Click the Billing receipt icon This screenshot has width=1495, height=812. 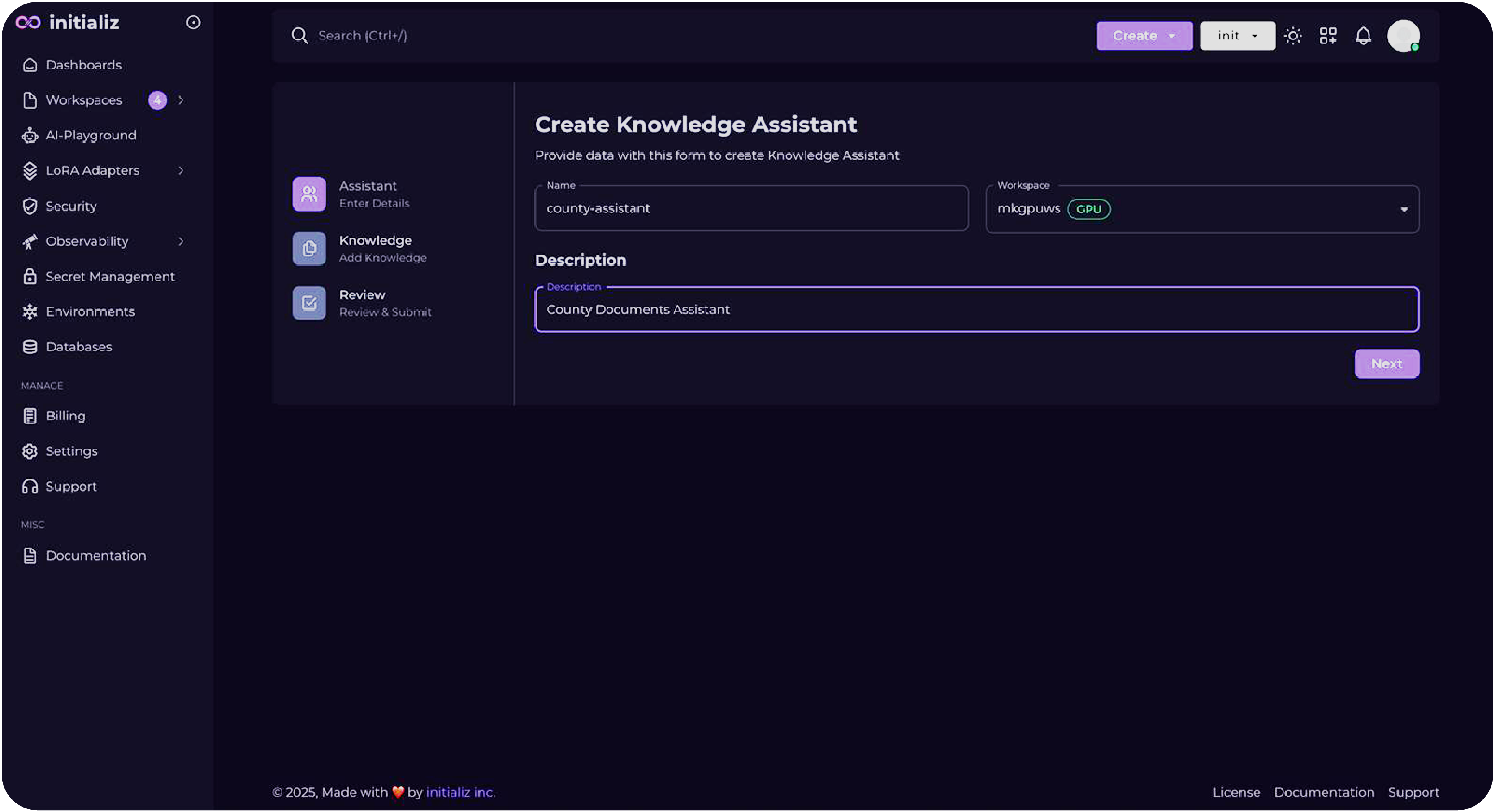pos(30,416)
